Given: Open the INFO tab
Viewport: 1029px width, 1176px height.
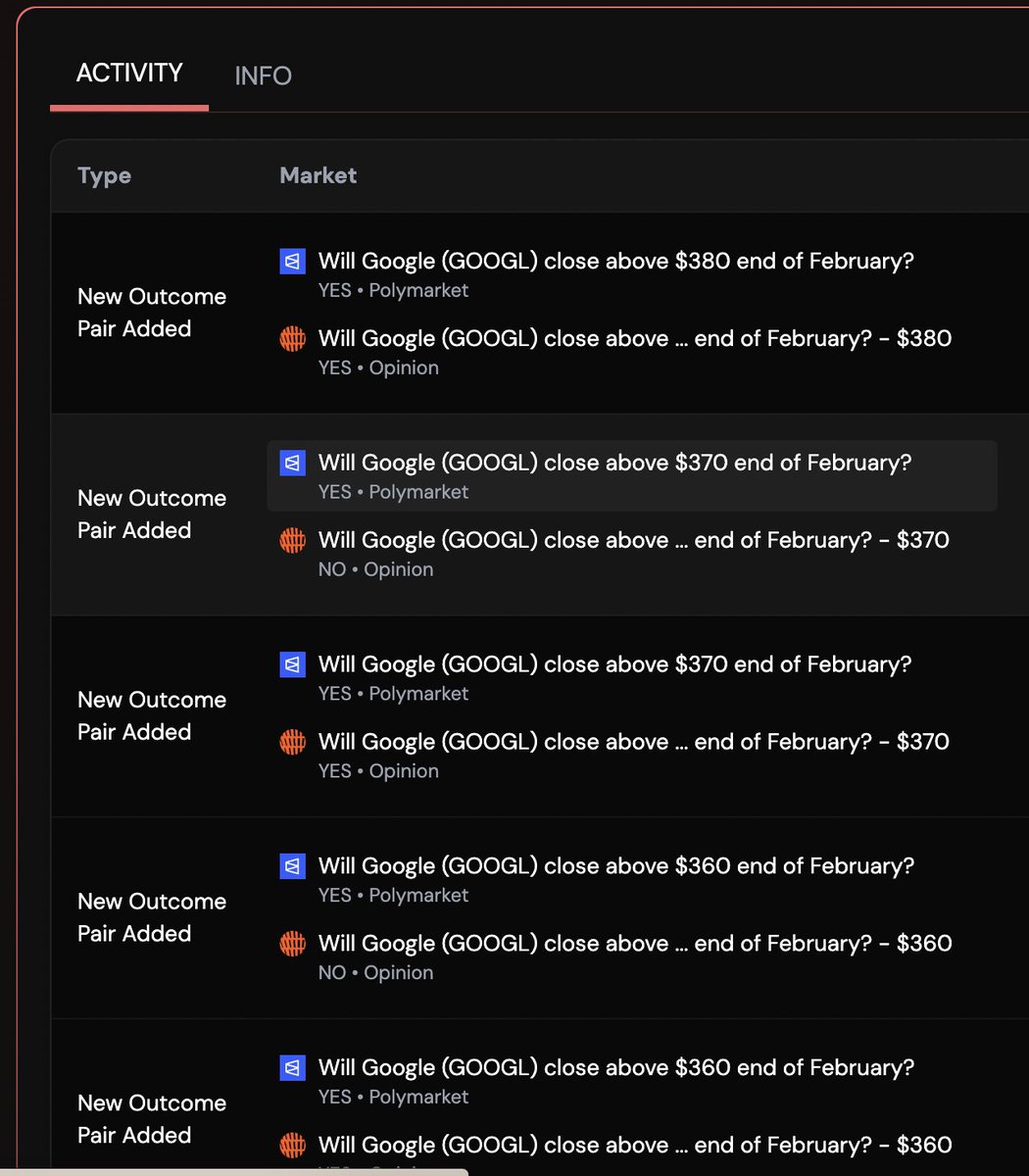Looking at the screenshot, I should (x=263, y=75).
